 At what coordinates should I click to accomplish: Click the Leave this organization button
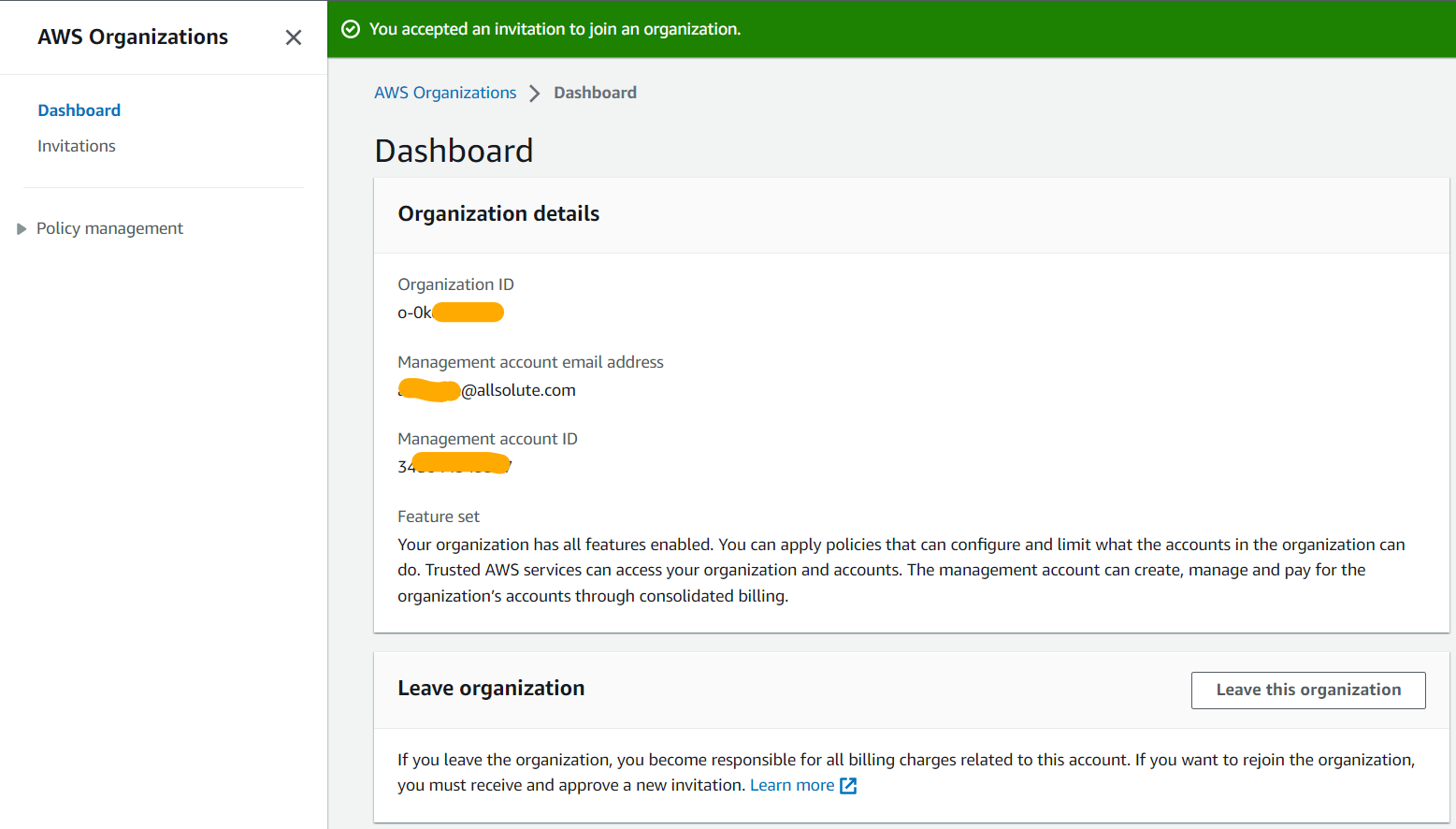pyautogui.click(x=1308, y=691)
